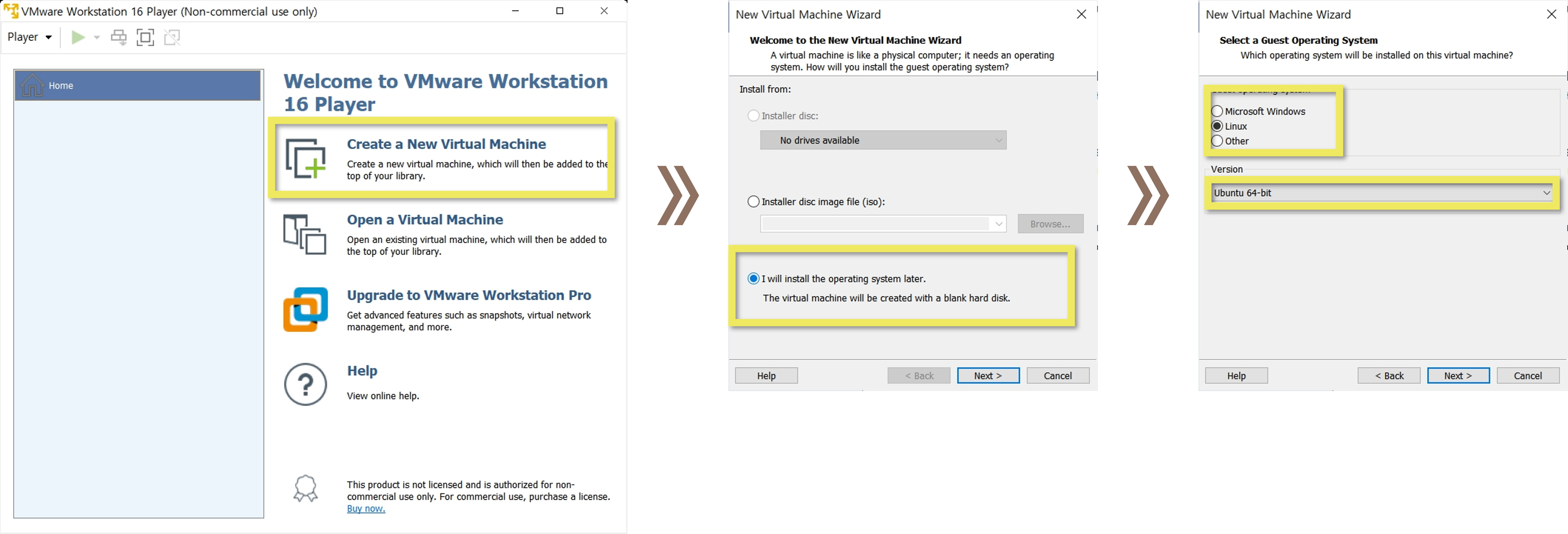Cancel the Welcome wizard dialog

pyautogui.click(x=1058, y=376)
